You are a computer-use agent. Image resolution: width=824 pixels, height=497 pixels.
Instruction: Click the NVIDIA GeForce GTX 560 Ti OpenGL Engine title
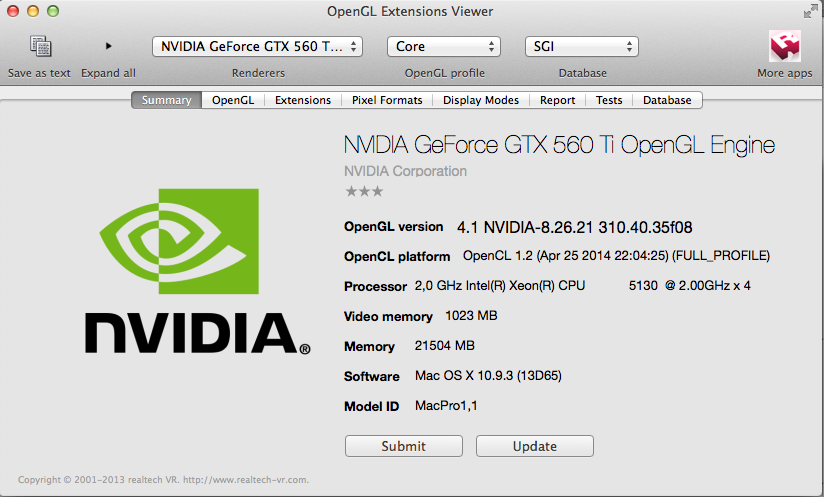click(x=559, y=145)
